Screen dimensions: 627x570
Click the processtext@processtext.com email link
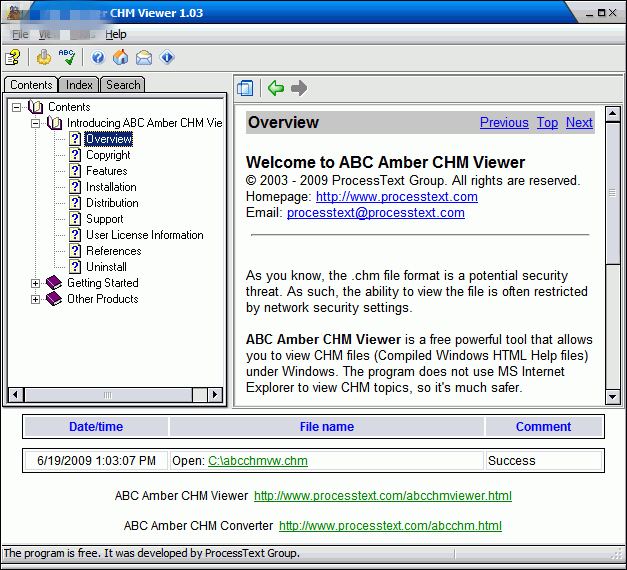376,213
